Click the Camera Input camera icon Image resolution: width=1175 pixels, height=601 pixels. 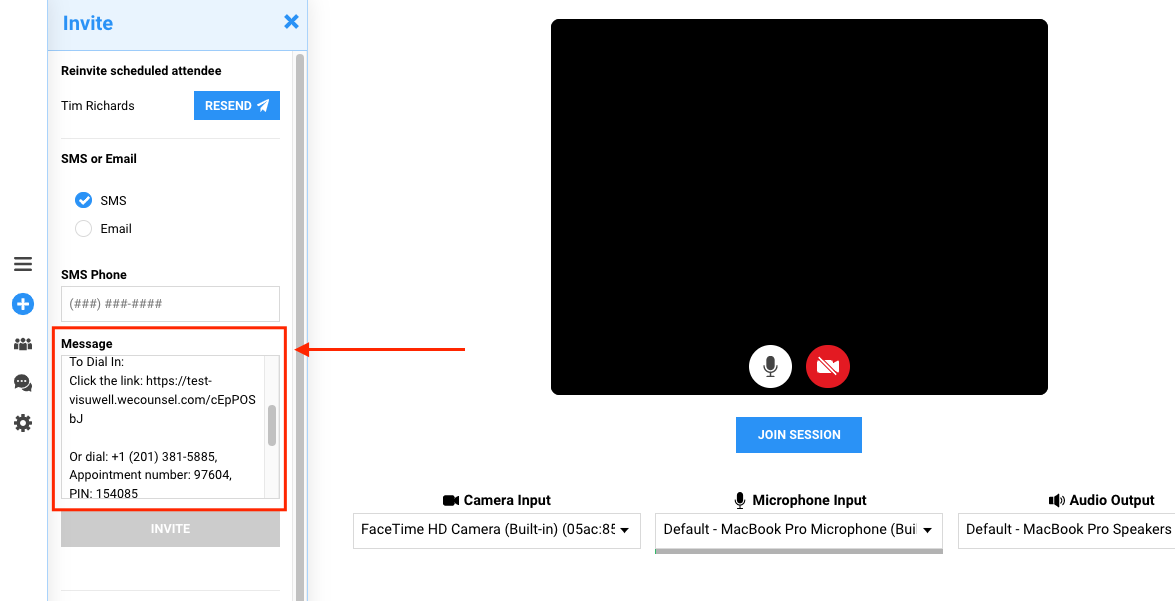pos(451,501)
